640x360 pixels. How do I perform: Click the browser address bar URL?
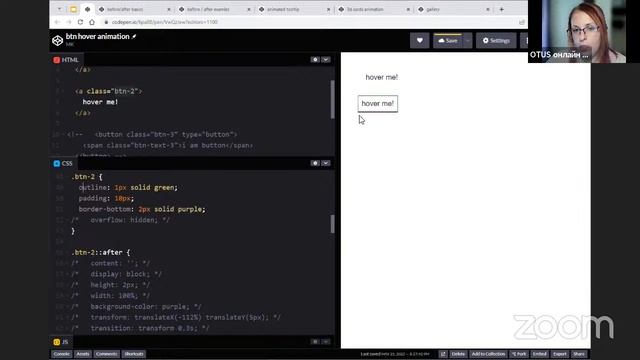(165, 22)
